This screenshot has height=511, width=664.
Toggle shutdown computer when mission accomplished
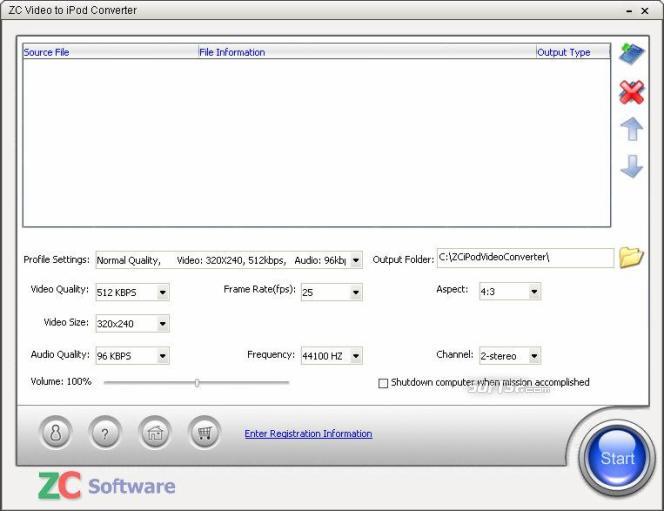(383, 383)
